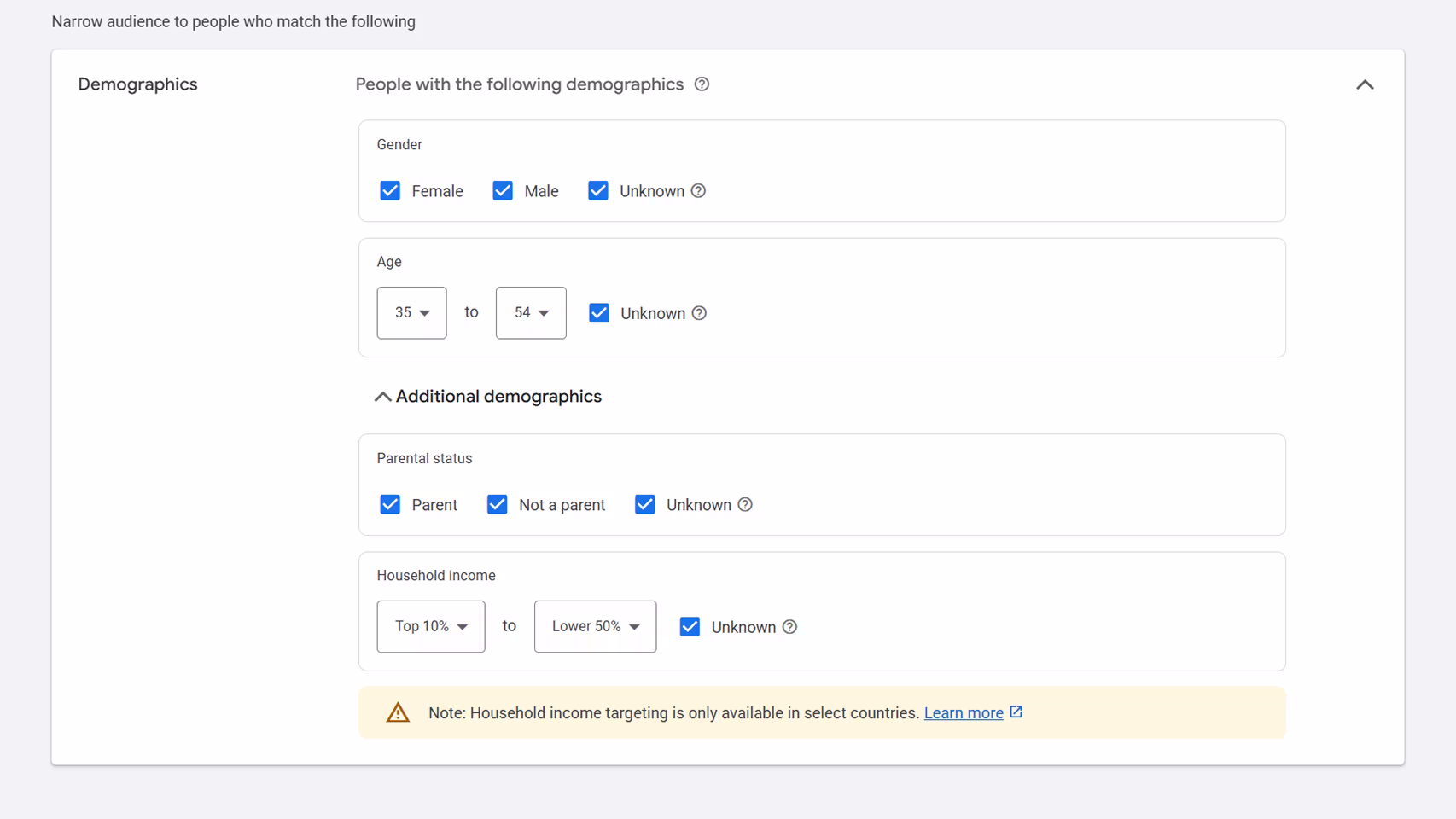
Task: Open help tooltip for People with following demographics
Action: coord(702,84)
